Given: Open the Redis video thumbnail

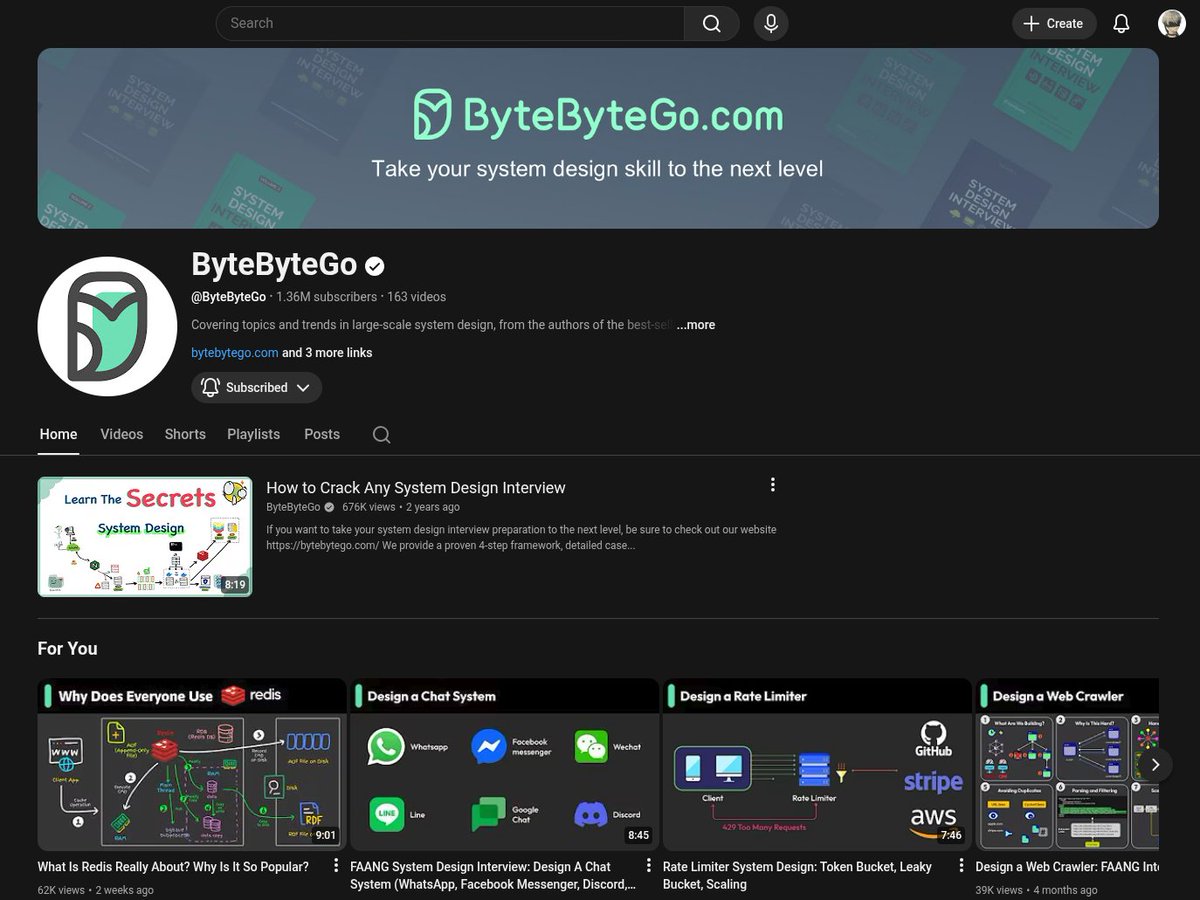Looking at the screenshot, I should 191,765.
